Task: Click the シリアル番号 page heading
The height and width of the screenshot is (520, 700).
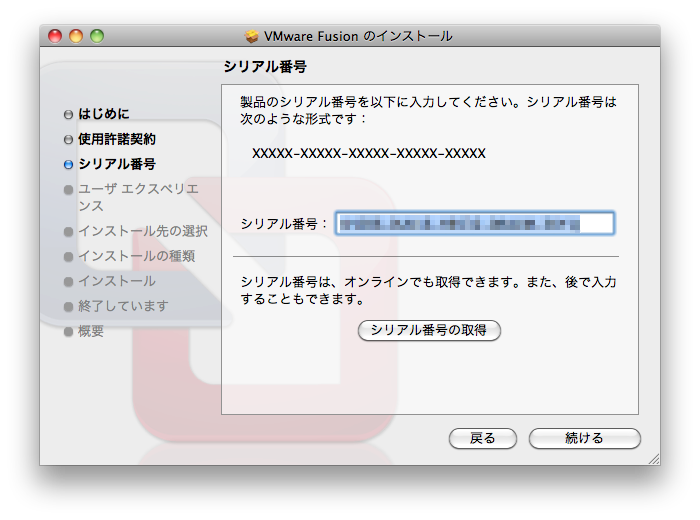Action: 265,67
